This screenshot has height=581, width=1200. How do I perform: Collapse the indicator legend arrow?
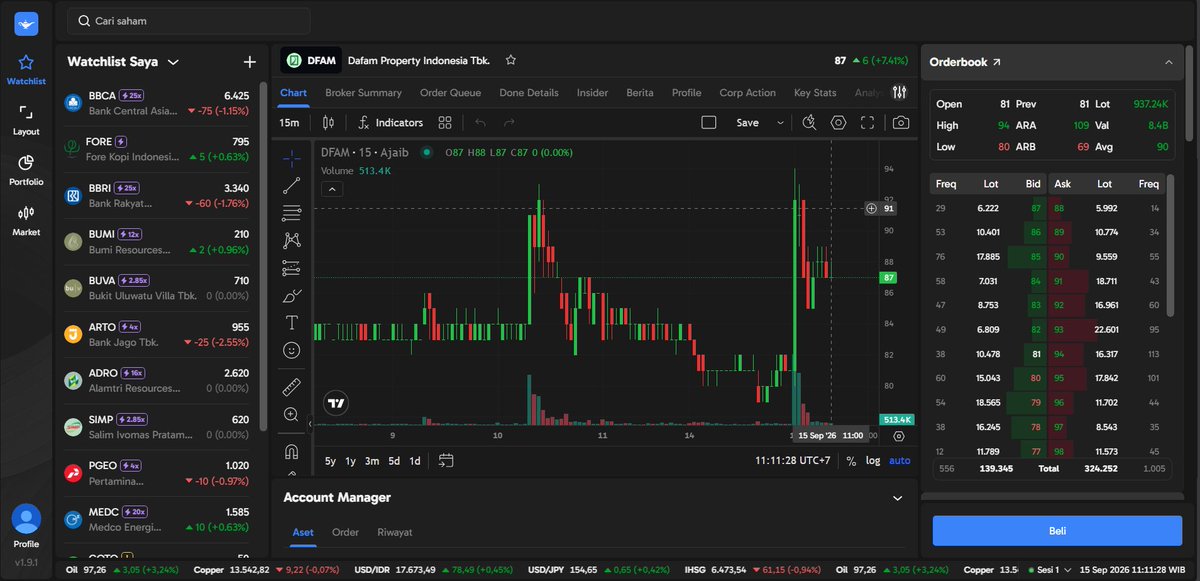pos(332,189)
